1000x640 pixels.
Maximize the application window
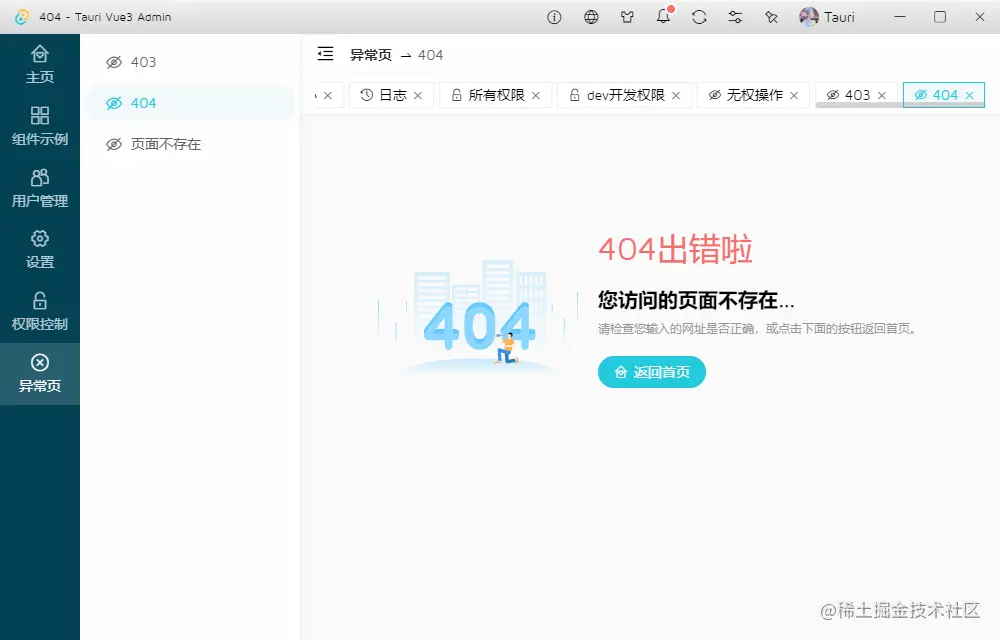tap(939, 17)
